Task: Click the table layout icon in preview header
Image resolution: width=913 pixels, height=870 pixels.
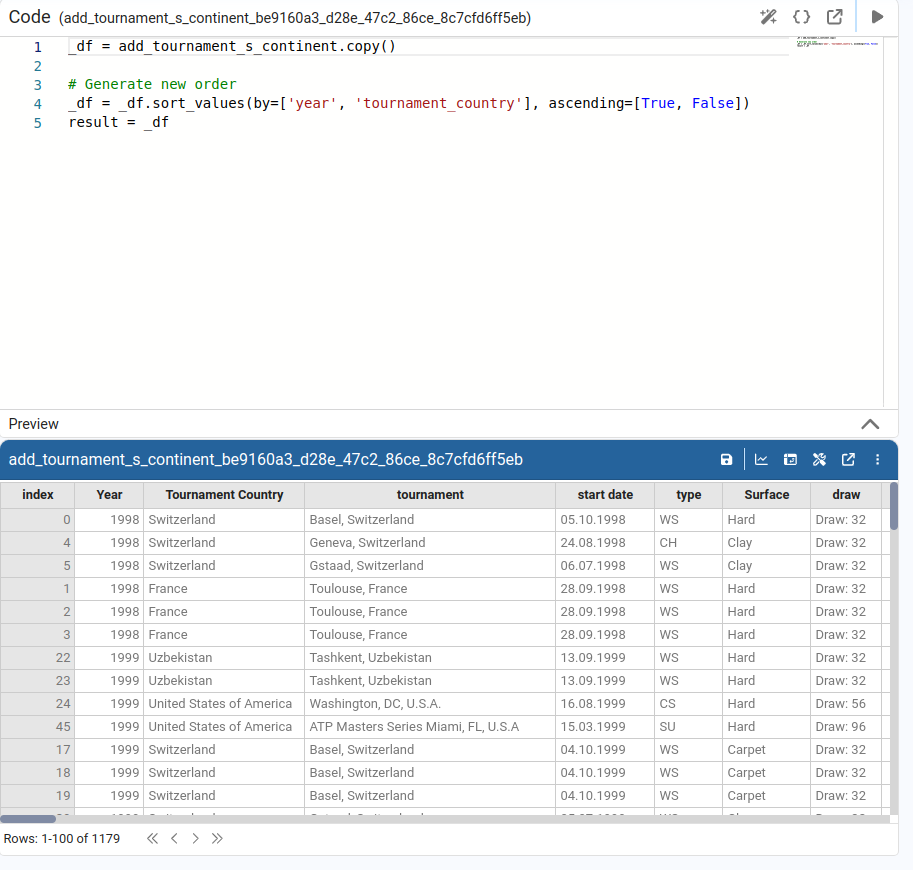Action: 790,460
